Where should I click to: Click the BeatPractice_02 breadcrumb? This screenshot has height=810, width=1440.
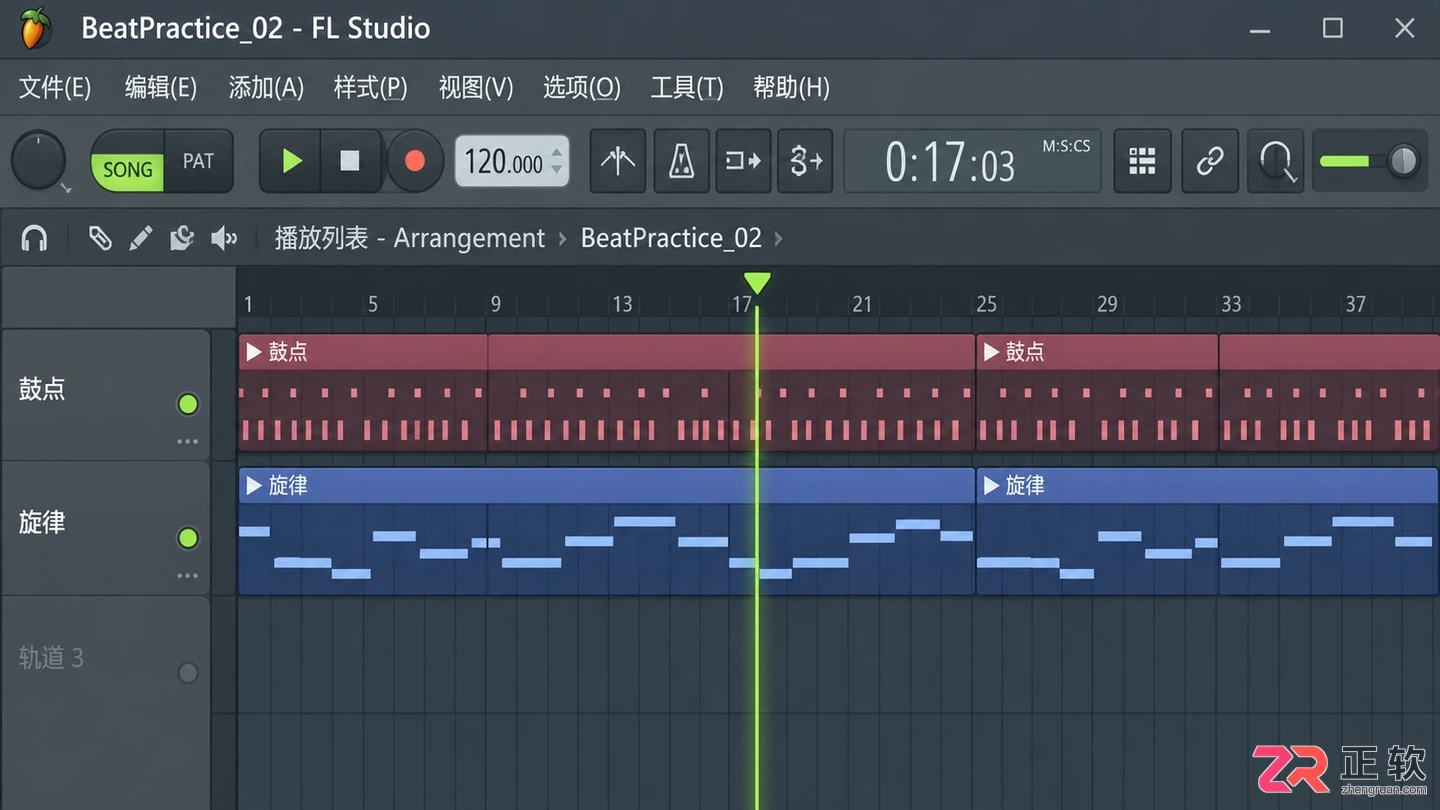coord(671,238)
